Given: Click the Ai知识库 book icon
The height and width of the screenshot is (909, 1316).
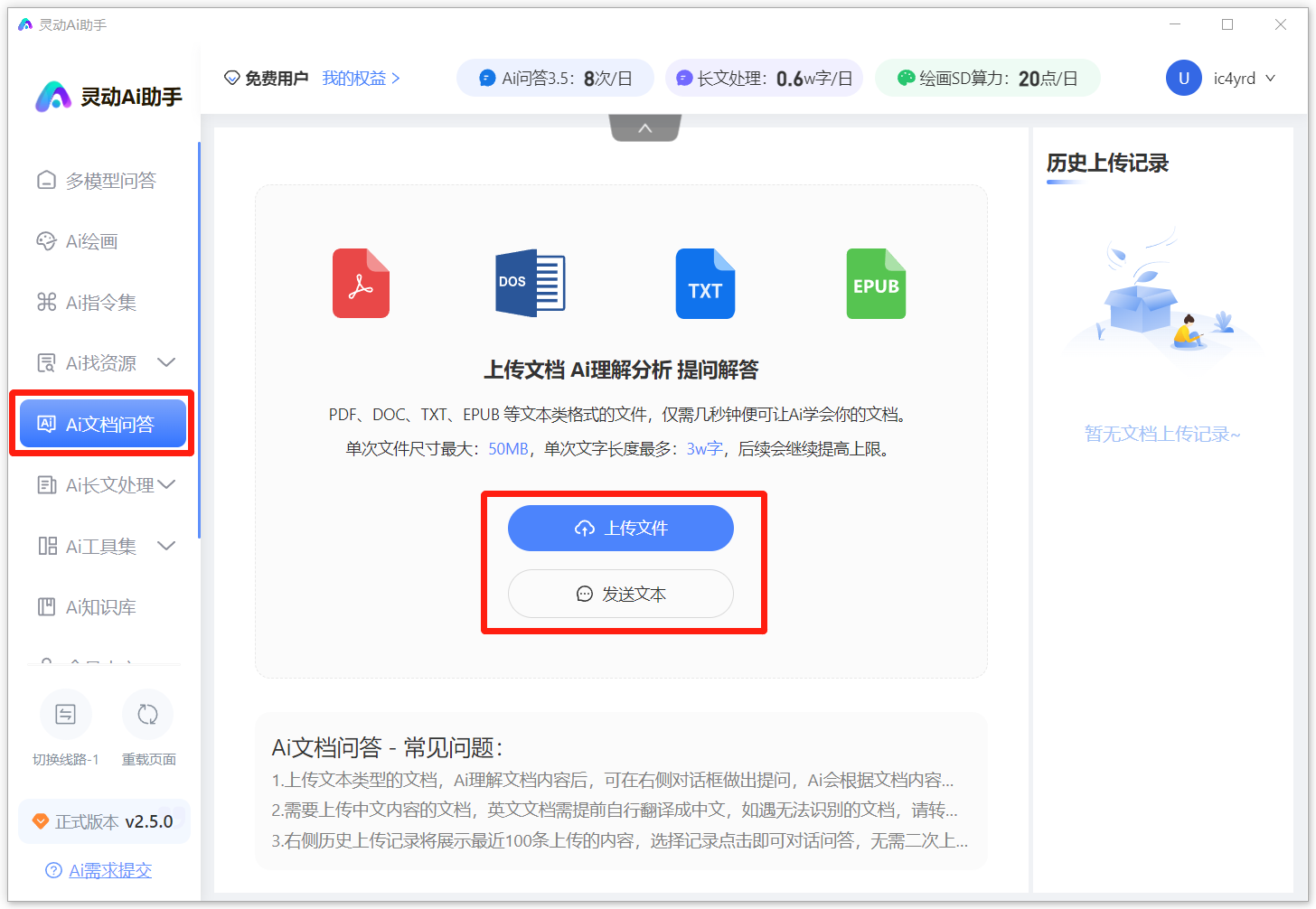Looking at the screenshot, I should click(x=46, y=607).
